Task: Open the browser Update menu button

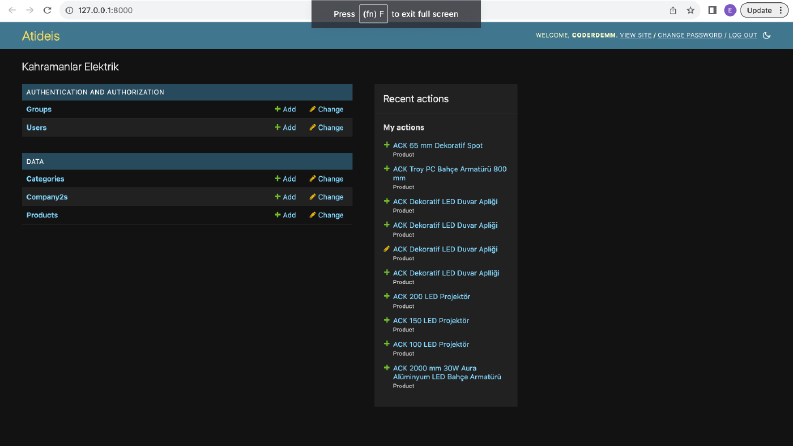Action: pyautogui.click(x=764, y=10)
